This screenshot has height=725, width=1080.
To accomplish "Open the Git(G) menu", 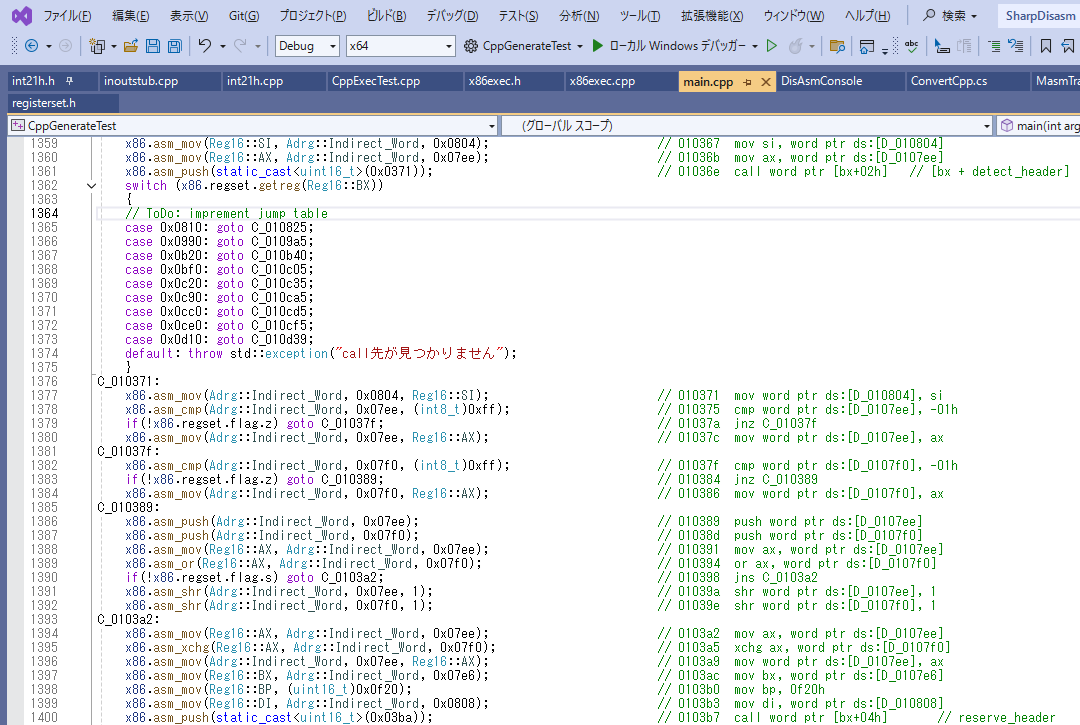I will (x=244, y=15).
